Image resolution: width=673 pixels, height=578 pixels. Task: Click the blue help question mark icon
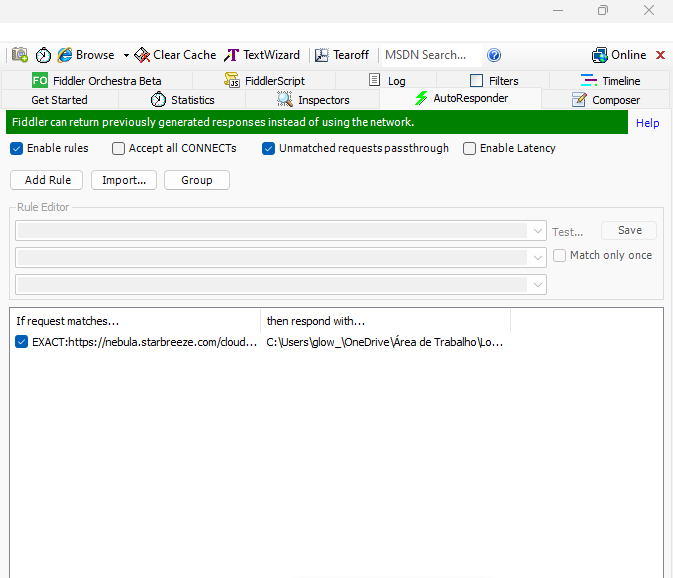tap(494, 55)
